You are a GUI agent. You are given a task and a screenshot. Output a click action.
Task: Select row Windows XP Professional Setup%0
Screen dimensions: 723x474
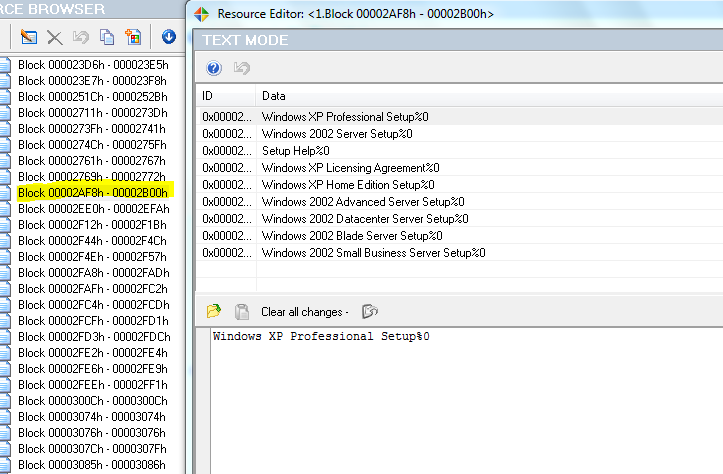click(460, 117)
